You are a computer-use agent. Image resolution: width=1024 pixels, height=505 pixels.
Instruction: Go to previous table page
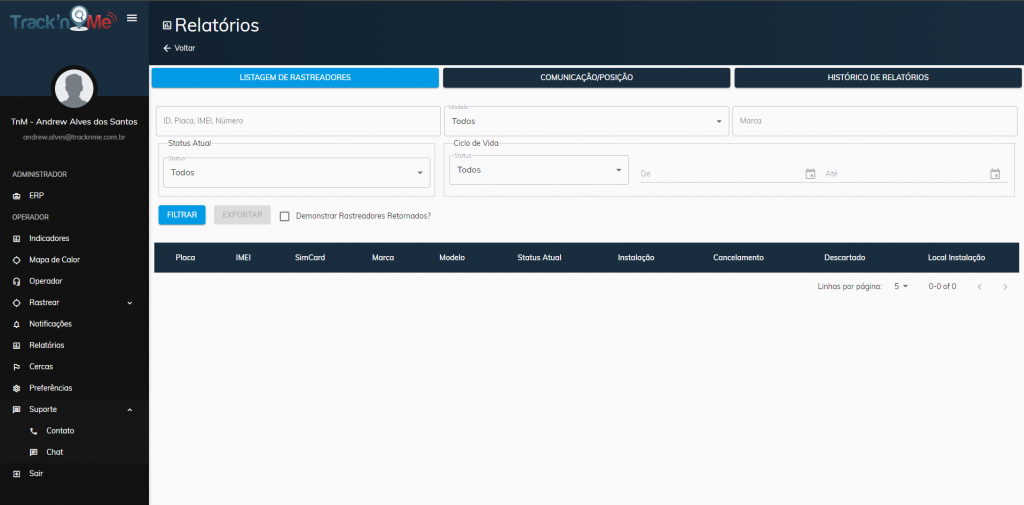980,286
